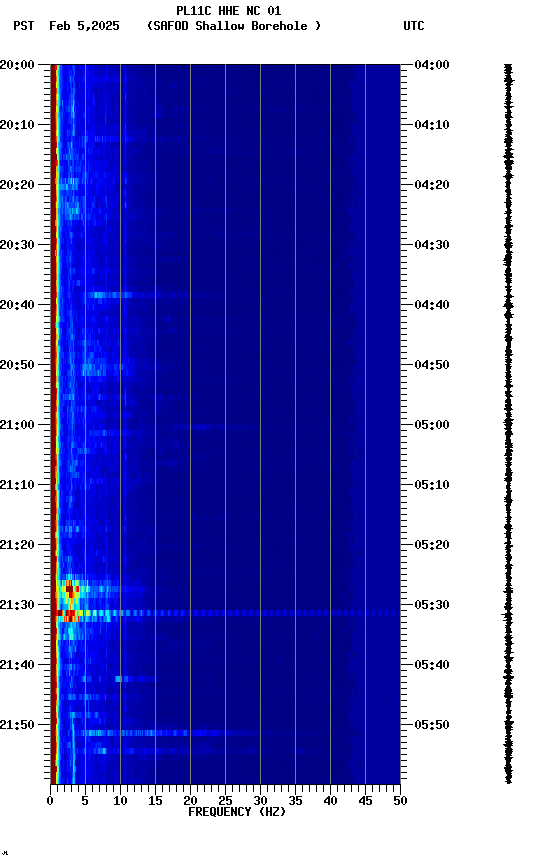Click the 05:40 UTC time label
The width and height of the screenshot is (552, 864).
(x=432, y=665)
